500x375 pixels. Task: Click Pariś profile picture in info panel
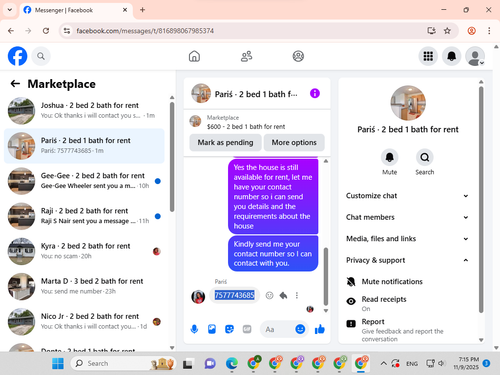point(408,103)
